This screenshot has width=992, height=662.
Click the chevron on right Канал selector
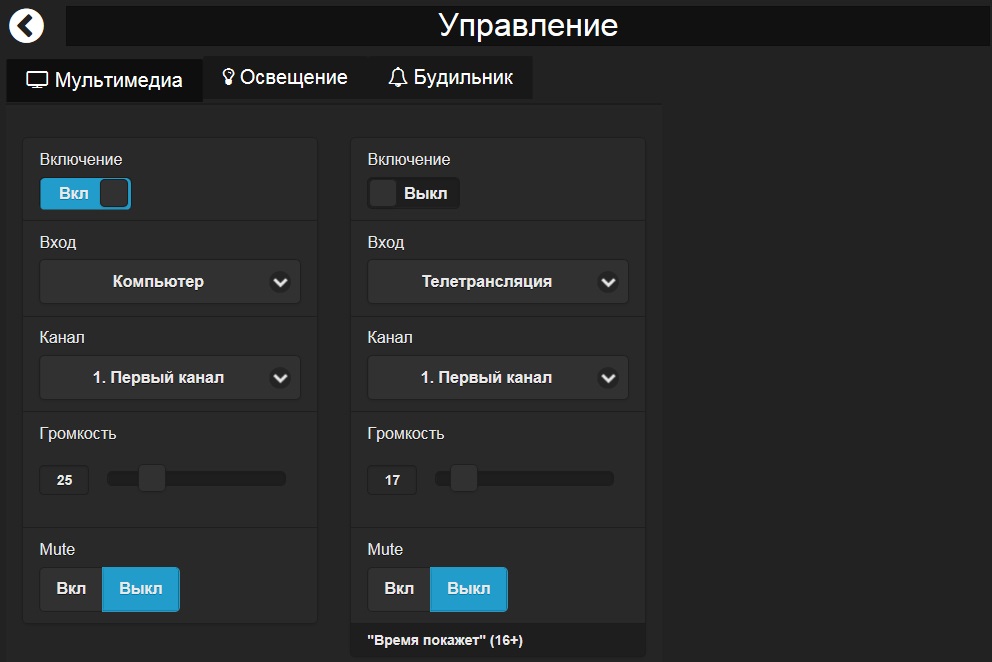[608, 378]
